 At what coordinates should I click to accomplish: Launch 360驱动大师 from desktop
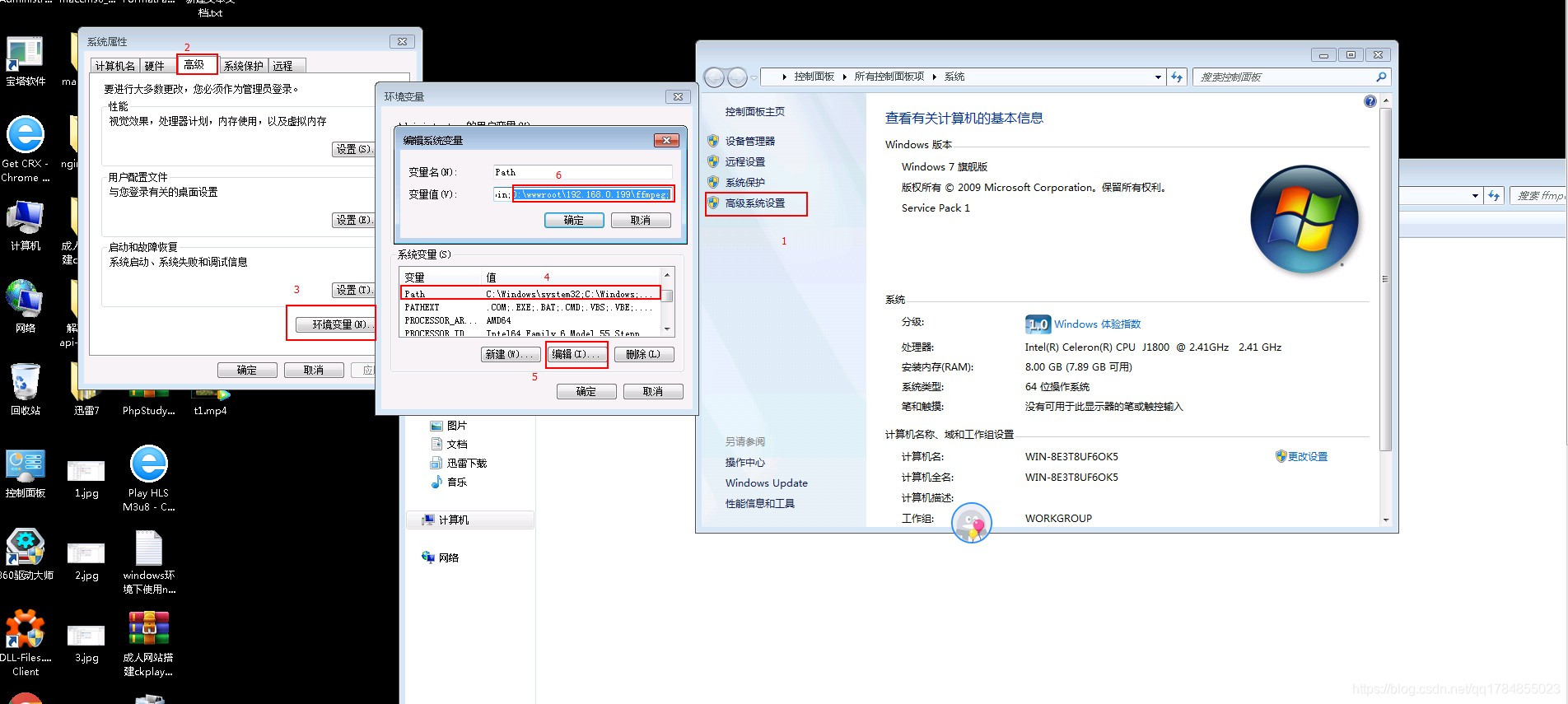point(25,555)
